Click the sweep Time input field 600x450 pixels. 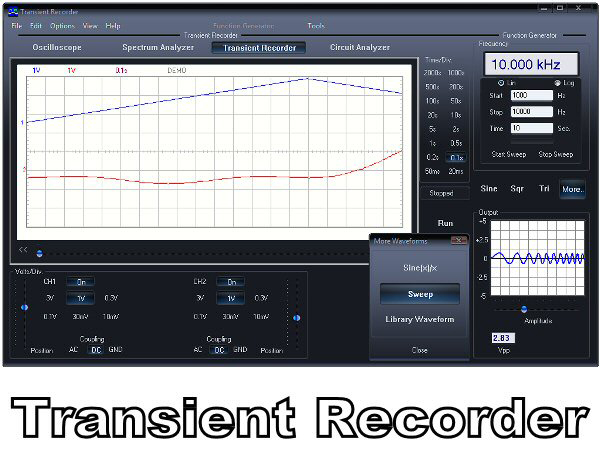point(532,128)
